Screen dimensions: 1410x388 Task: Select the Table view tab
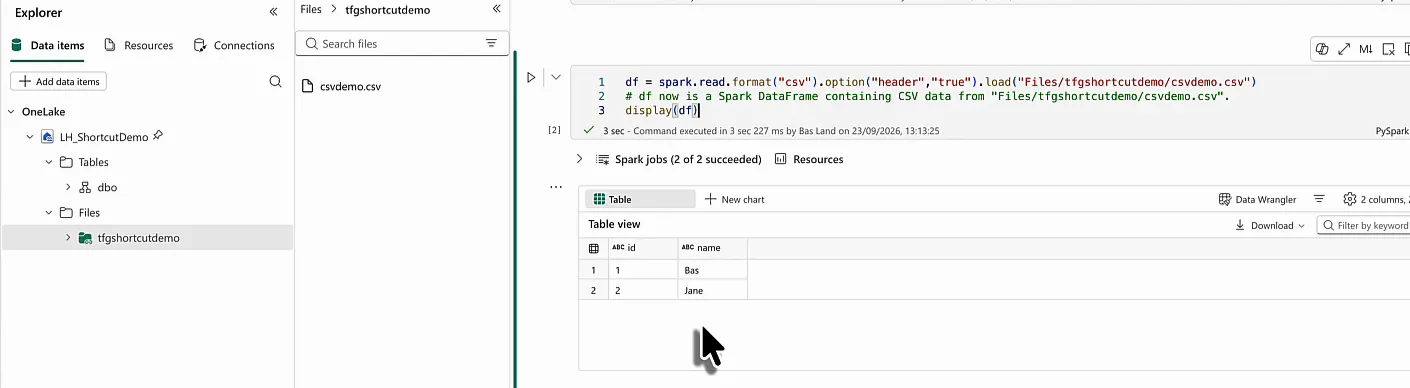[x=640, y=199]
